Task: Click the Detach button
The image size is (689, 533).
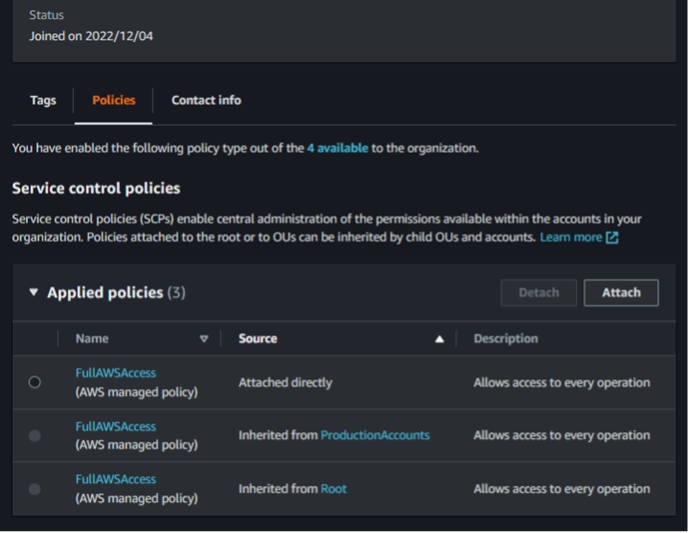Action: [x=538, y=293]
